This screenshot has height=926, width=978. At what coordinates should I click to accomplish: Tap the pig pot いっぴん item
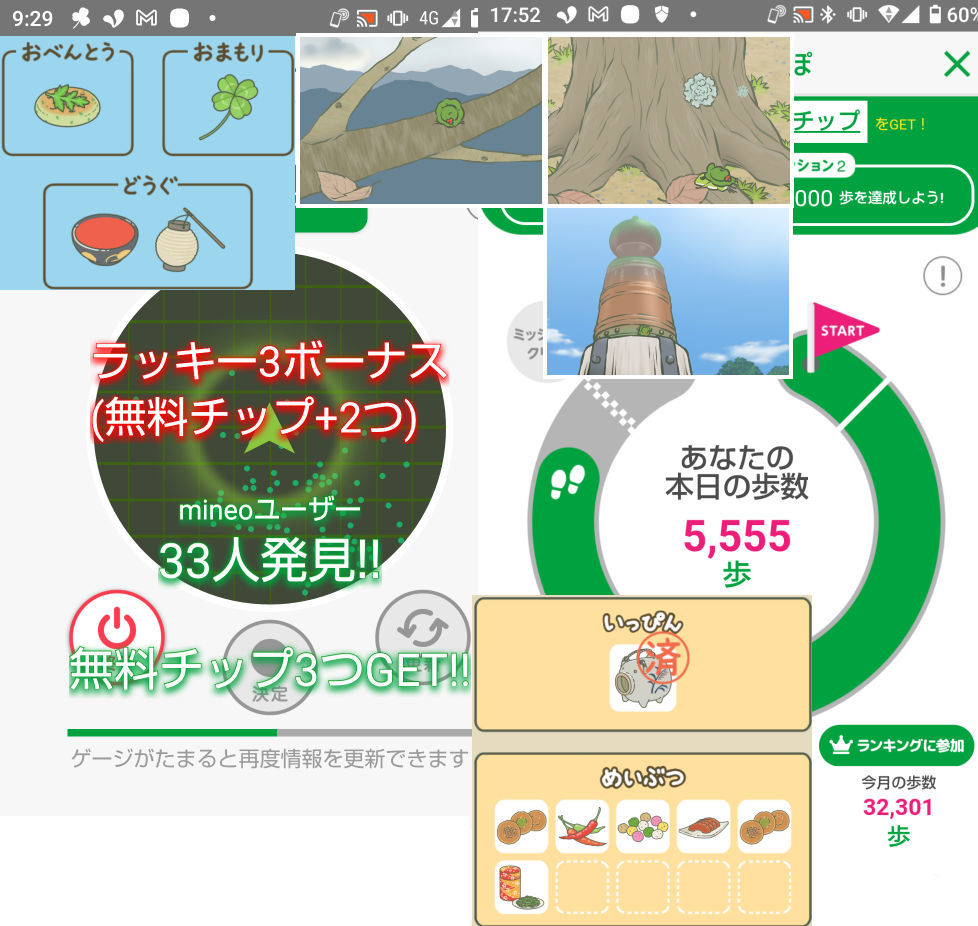tap(643, 677)
